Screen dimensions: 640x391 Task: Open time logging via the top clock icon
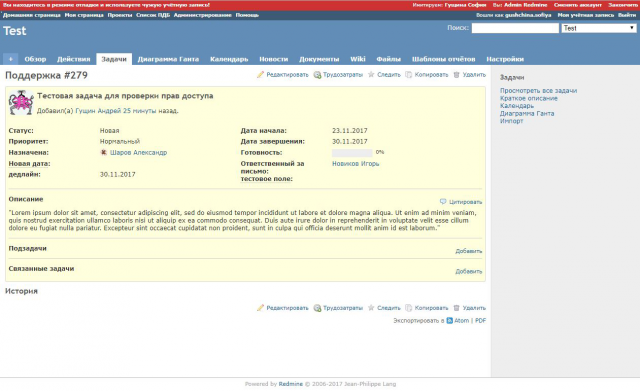coord(317,75)
